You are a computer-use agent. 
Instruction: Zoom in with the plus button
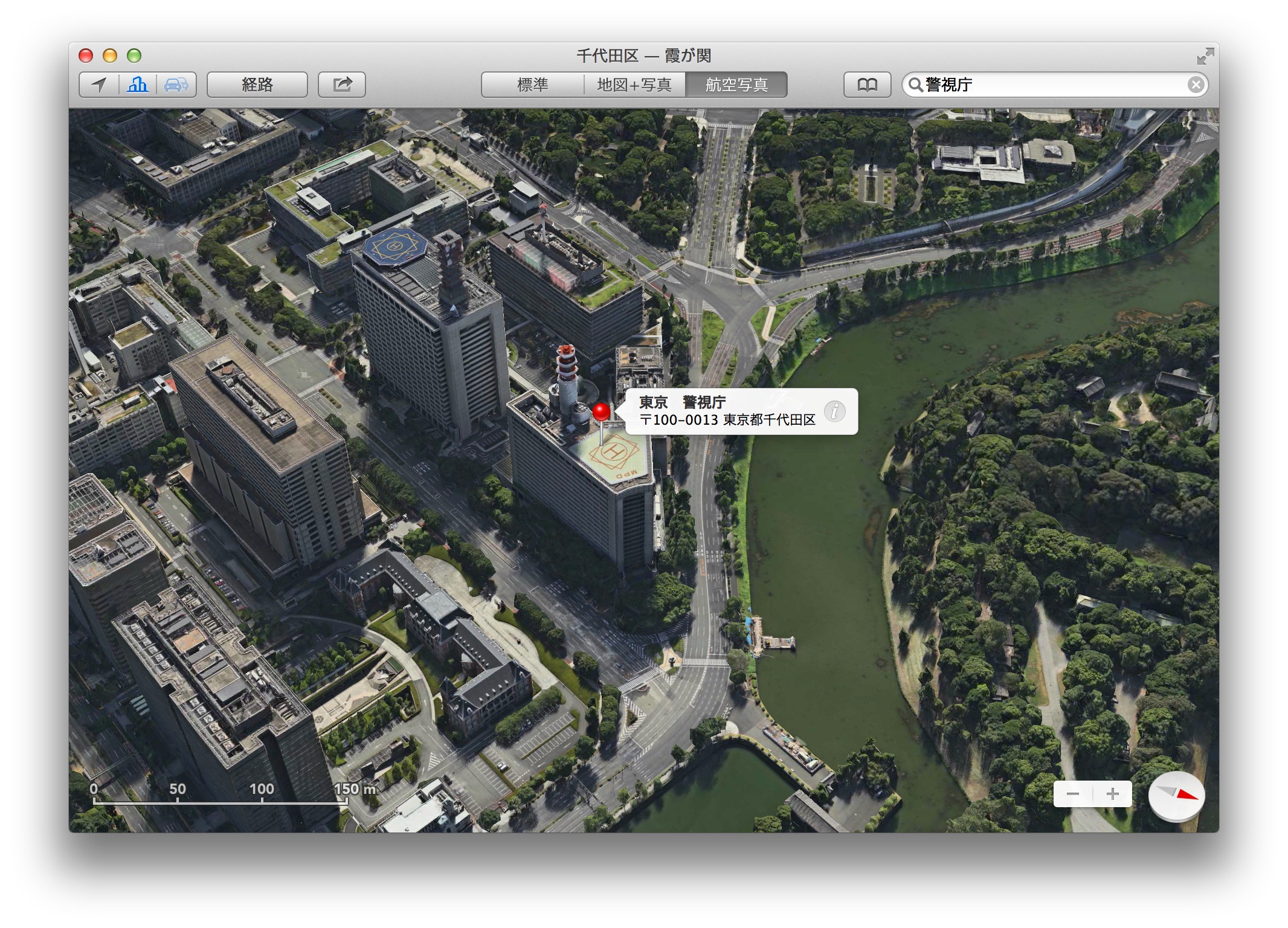(x=1112, y=794)
